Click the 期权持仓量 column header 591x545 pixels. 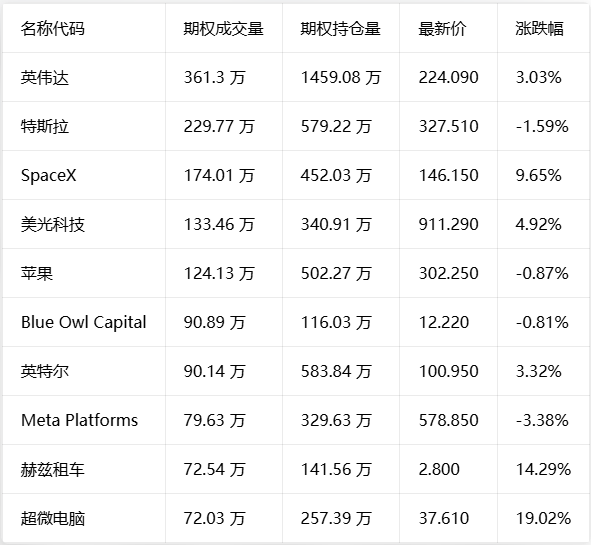(x=340, y=29)
